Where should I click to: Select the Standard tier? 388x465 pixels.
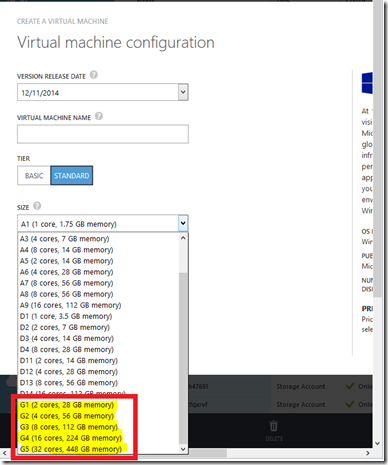[x=72, y=175]
